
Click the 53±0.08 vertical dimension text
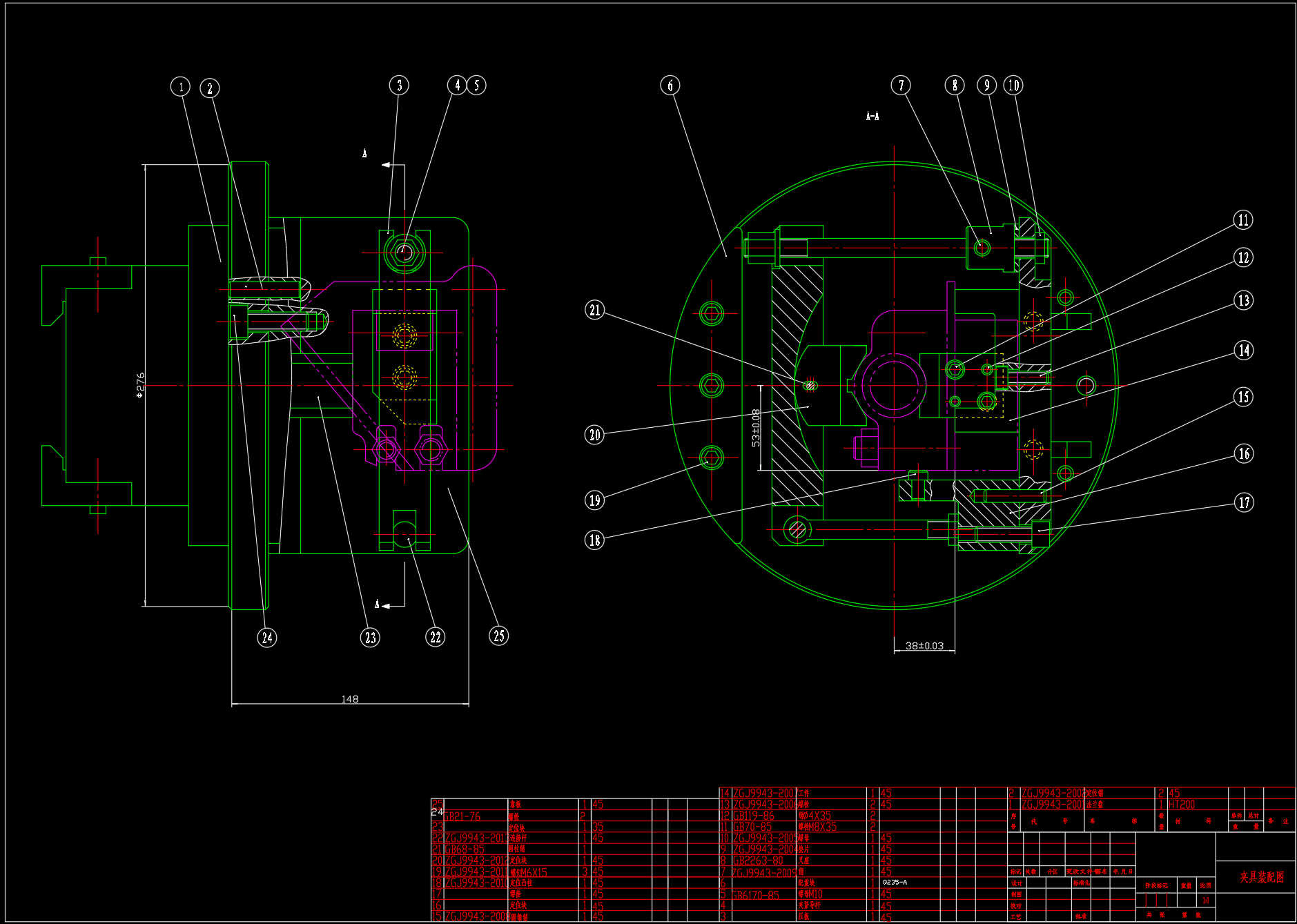coord(756,428)
